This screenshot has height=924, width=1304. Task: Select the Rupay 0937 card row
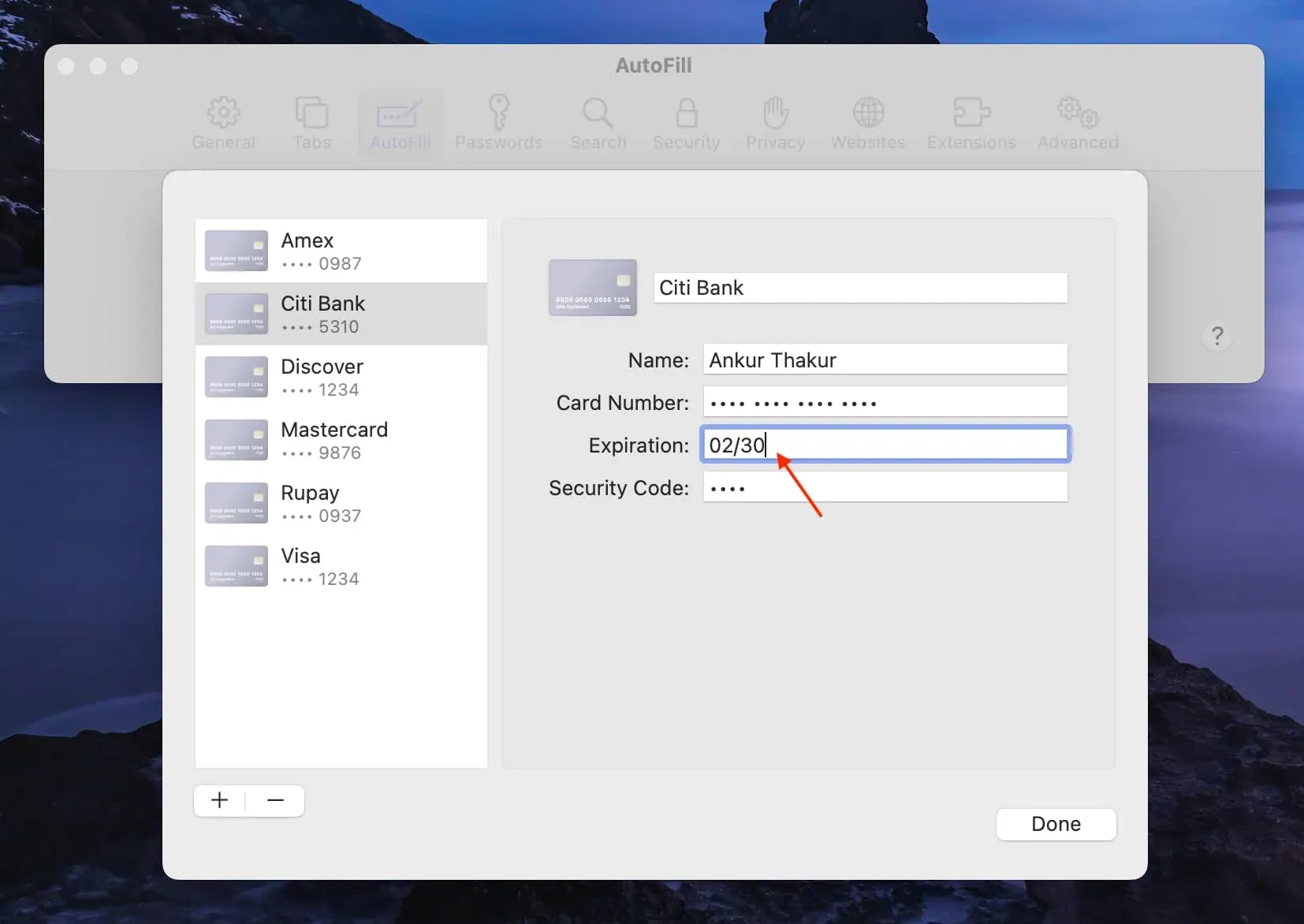[x=341, y=503]
